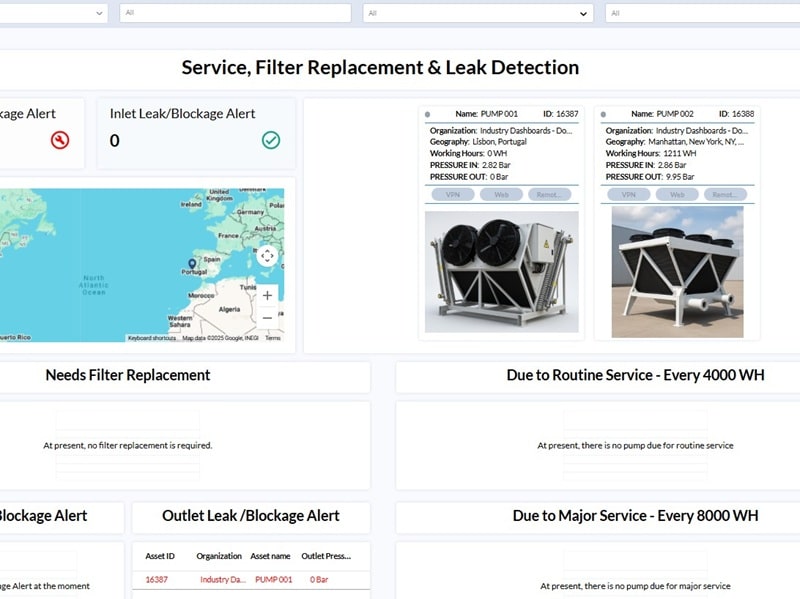
Task: Click the Portugal location pin on map
Action: point(192,264)
